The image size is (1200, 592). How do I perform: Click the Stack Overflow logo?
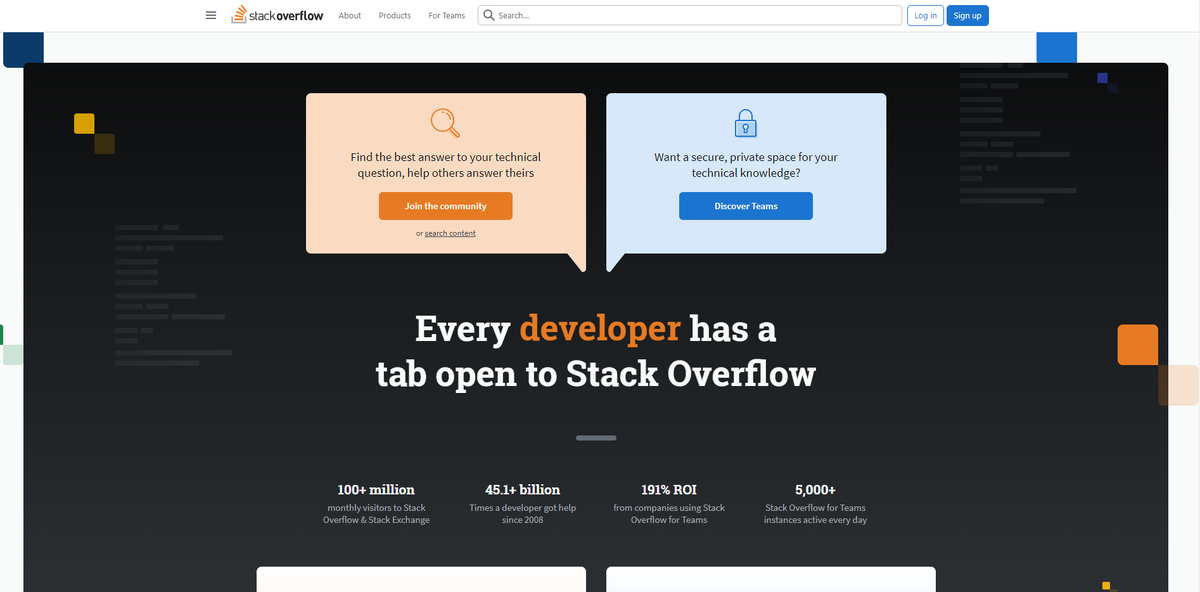[277, 15]
